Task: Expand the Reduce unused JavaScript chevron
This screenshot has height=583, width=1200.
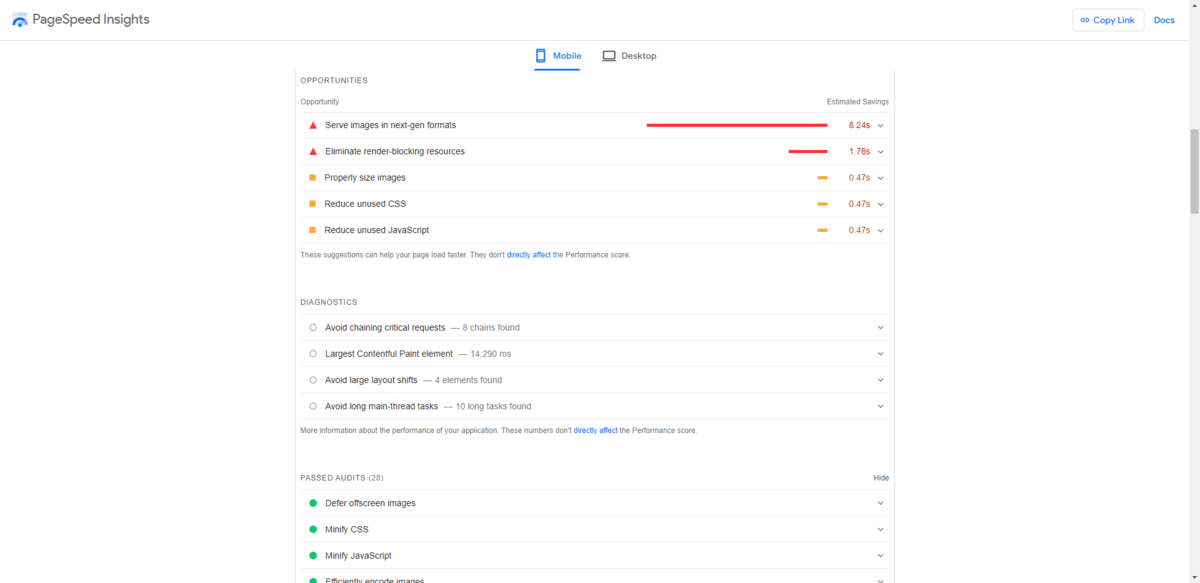Action: coord(881,230)
